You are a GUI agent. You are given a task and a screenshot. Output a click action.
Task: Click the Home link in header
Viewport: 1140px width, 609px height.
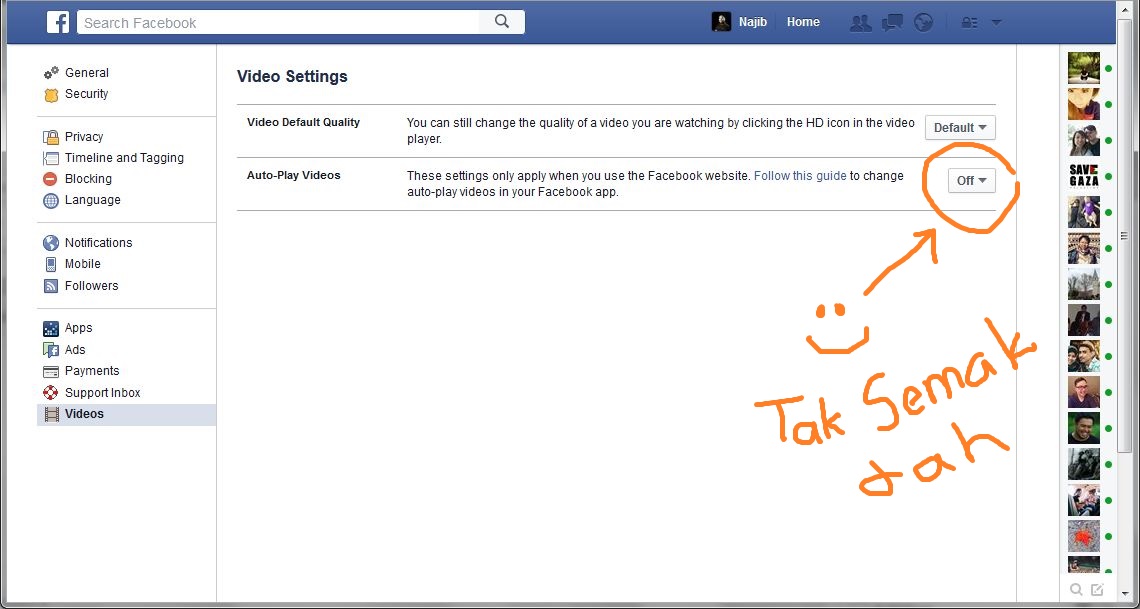803,22
